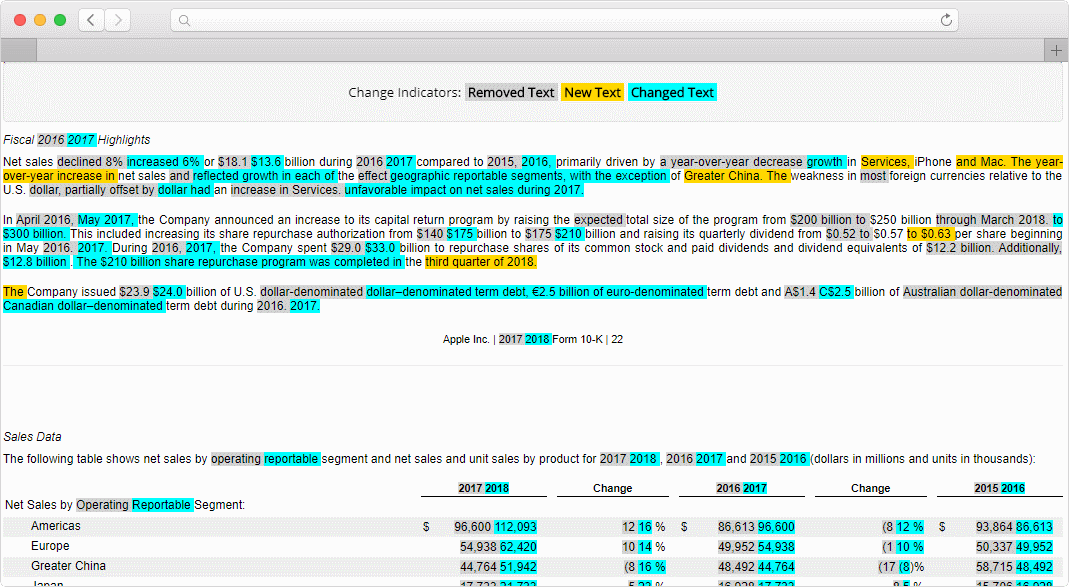Click the 'Canadian dollar–denominated' changed text
Image resolution: width=1069 pixels, height=587 pixels.
(83, 306)
